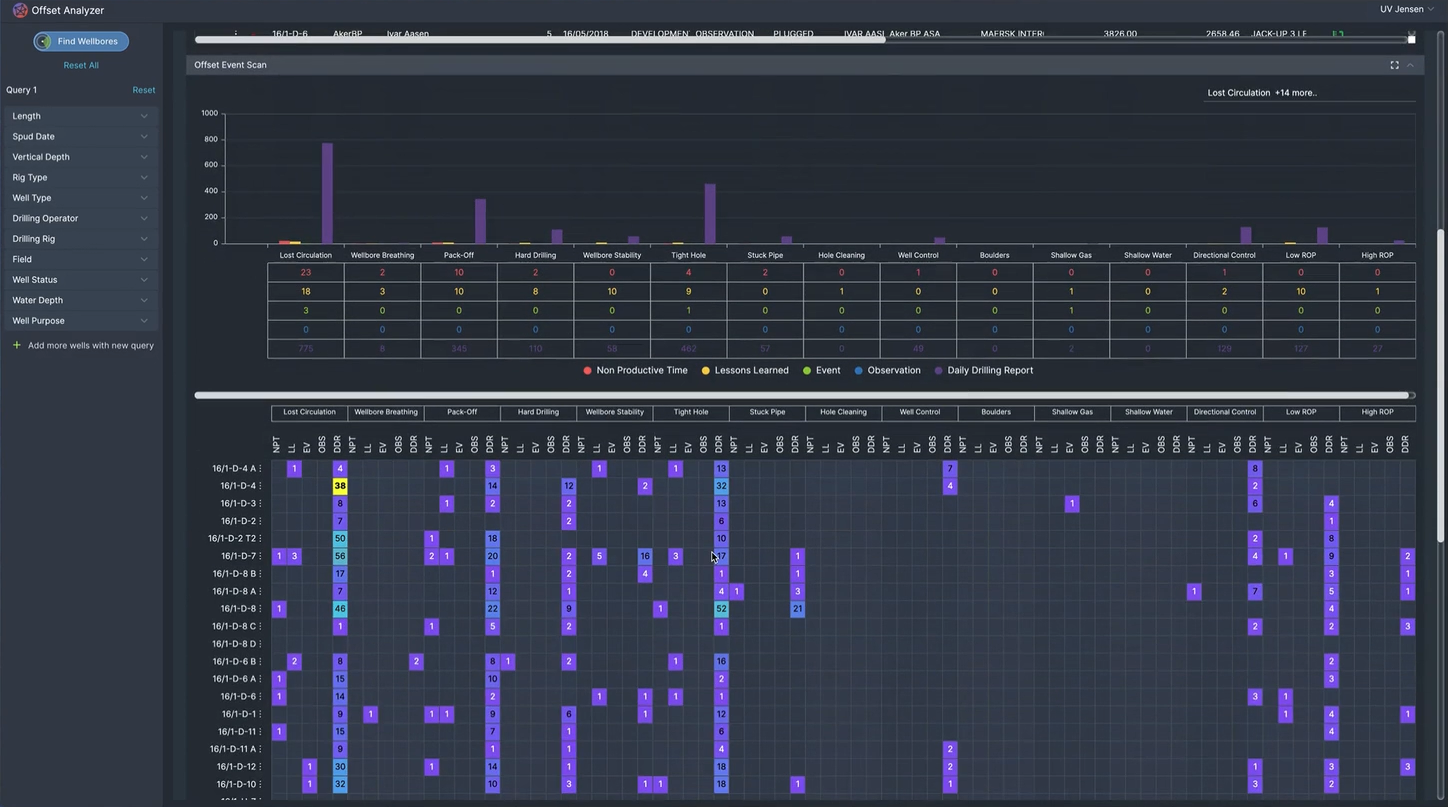Expand the Vertical Depth filter
Image resolution: width=1448 pixels, height=807 pixels.
(80, 157)
